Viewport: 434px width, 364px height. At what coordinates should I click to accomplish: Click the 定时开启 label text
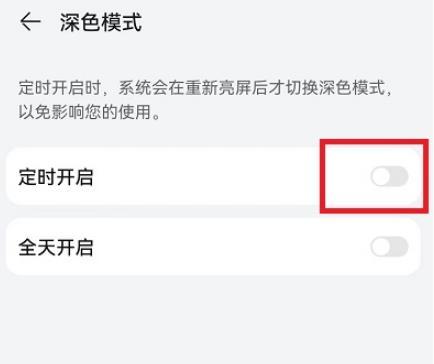click(56, 177)
